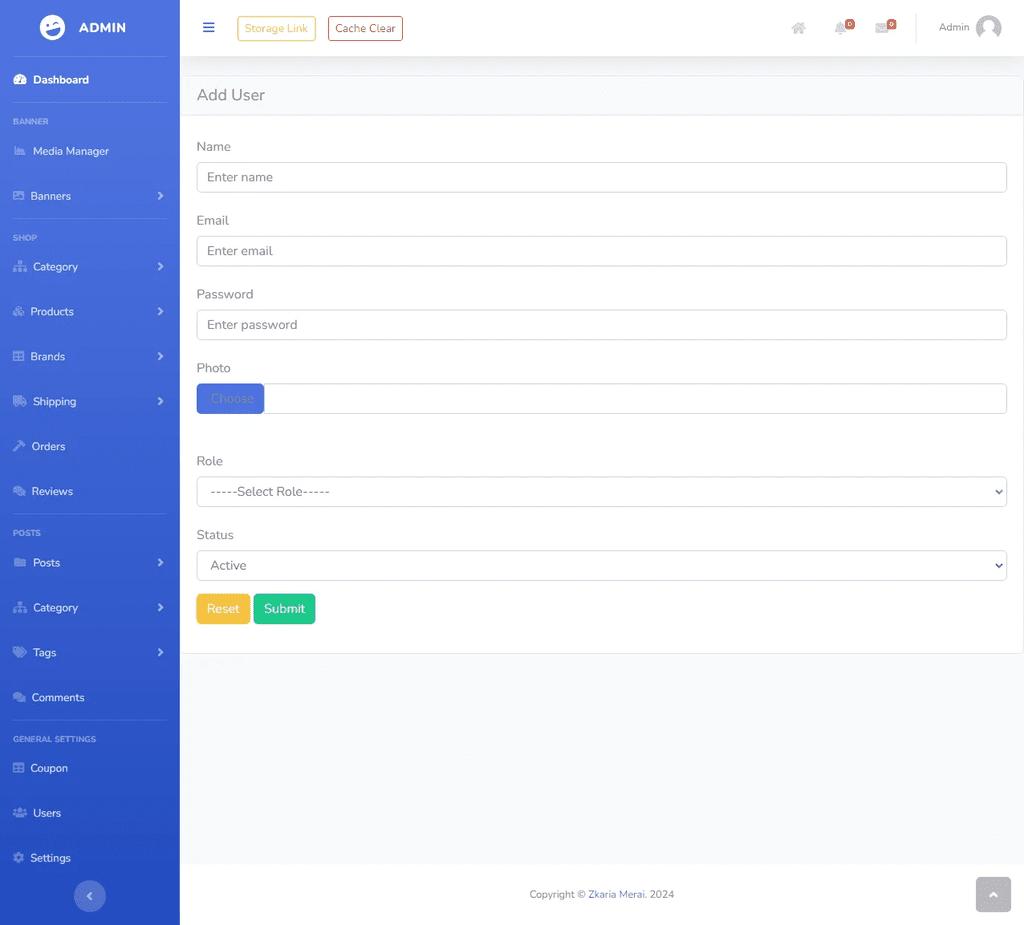
Task: Click the Storage Link button
Action: point(276,28)
